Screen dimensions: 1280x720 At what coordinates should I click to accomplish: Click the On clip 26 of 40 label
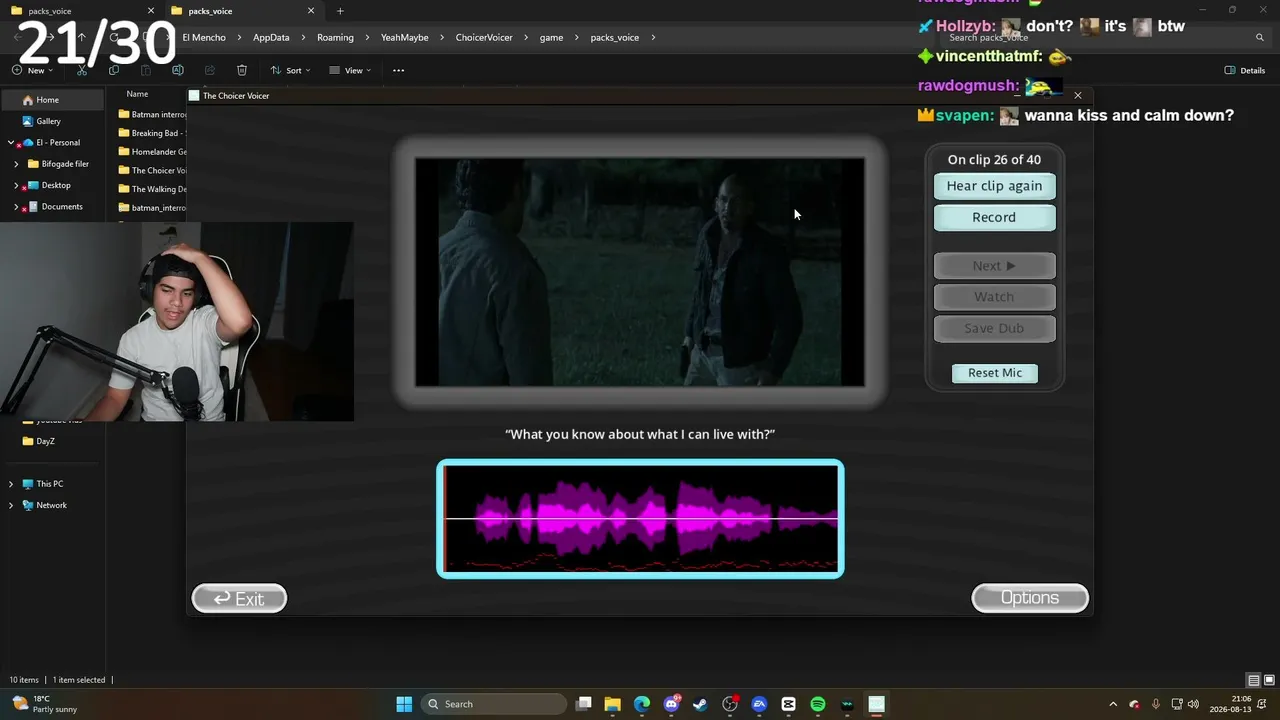point(994,160)
